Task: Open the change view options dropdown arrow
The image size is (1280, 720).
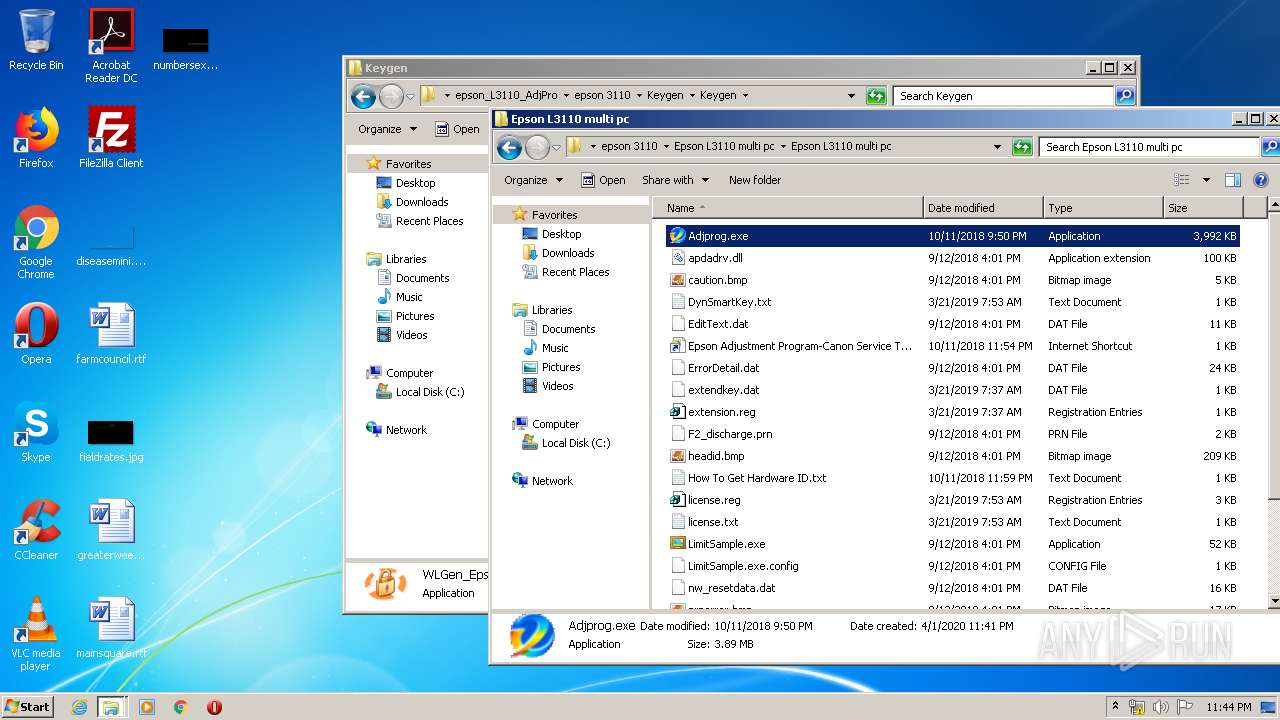Action: click(x=1206, y=180)
